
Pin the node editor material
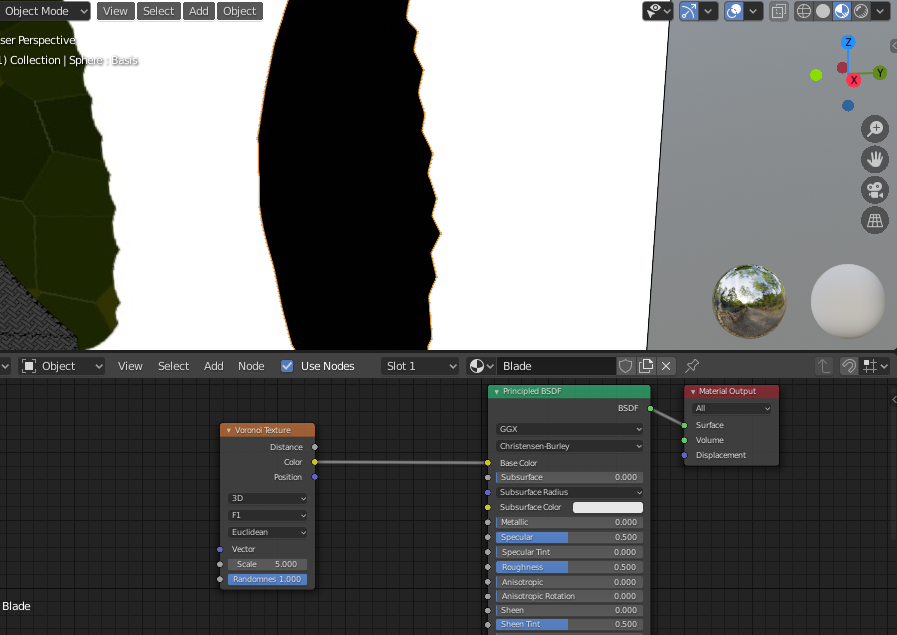pyautogui.click(x=692, y=366)
